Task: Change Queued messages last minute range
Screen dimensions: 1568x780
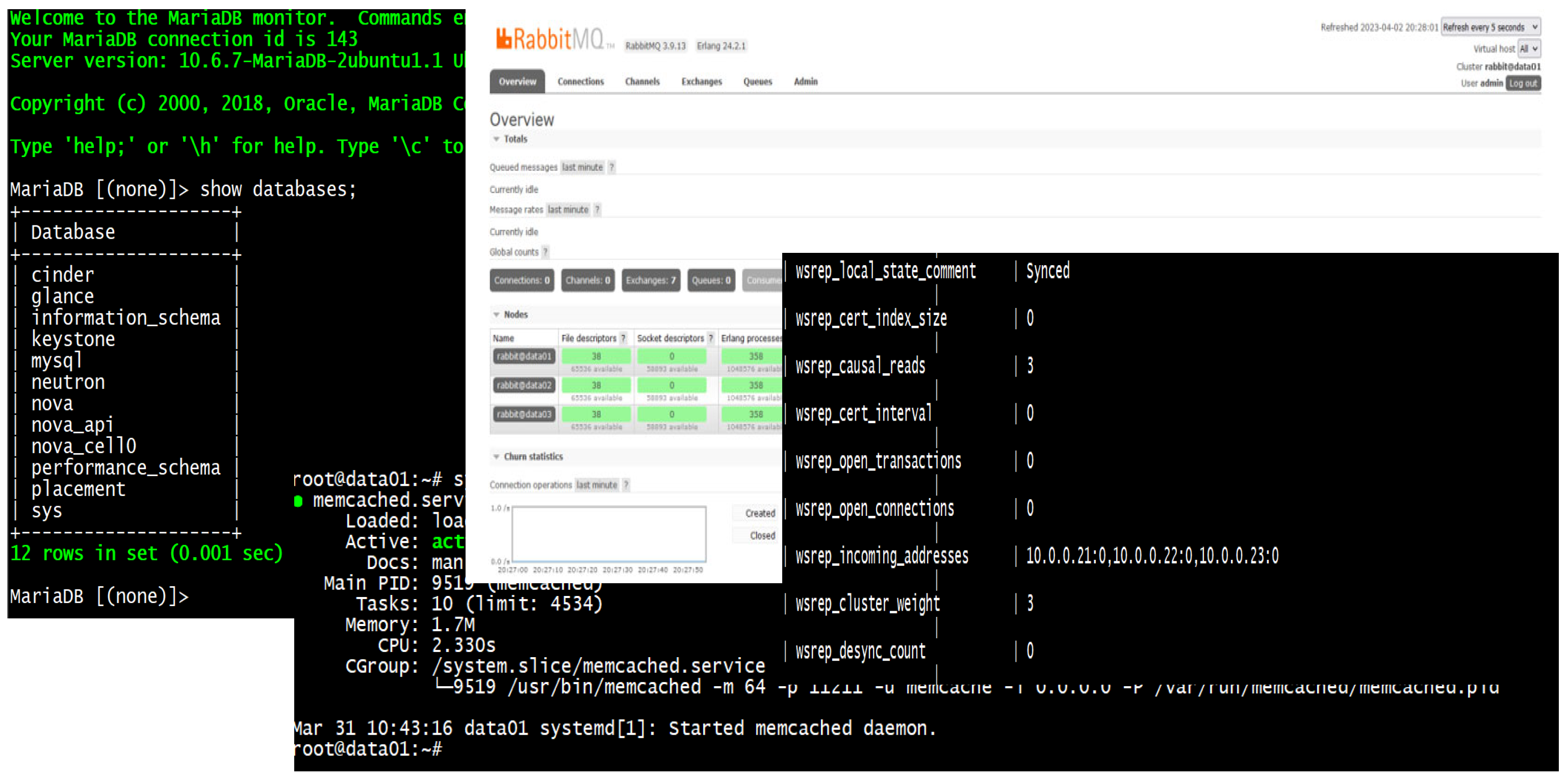Action: 582,167
